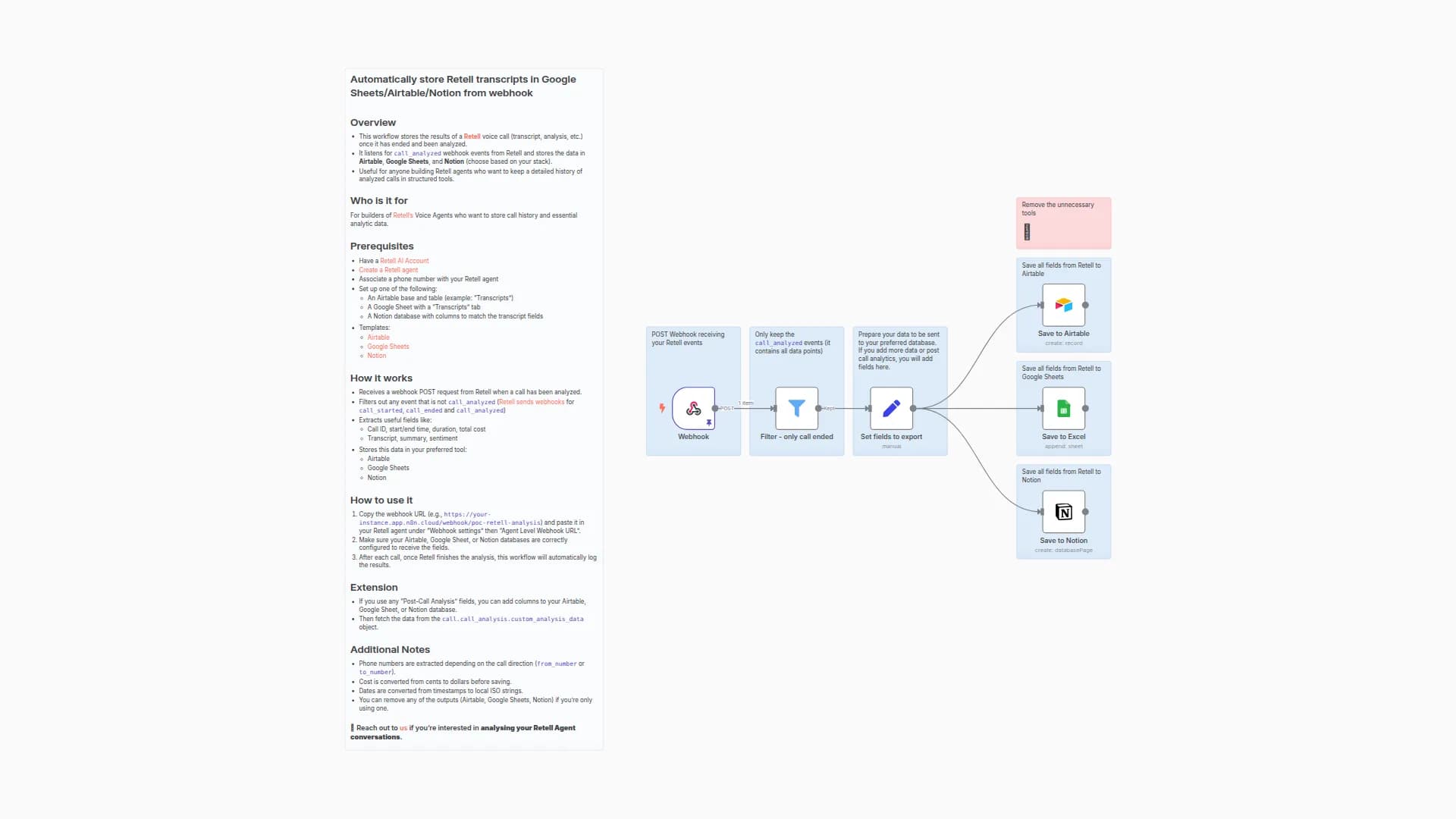Click 'call.call_analysis.custom_analysis_data' code text

pos(513,620)
